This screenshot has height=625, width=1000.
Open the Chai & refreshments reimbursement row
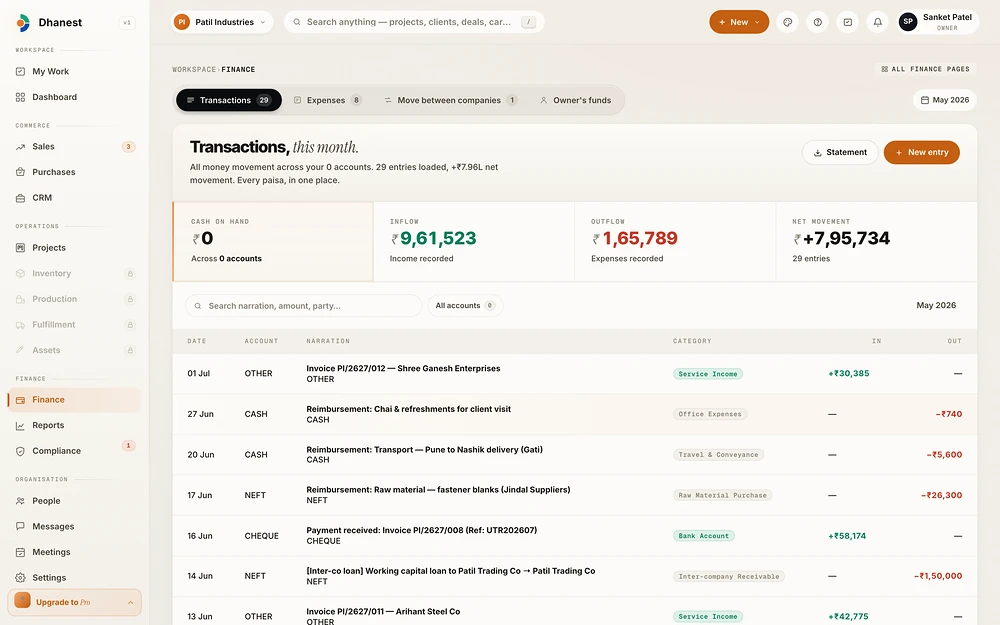coord(574,414)
